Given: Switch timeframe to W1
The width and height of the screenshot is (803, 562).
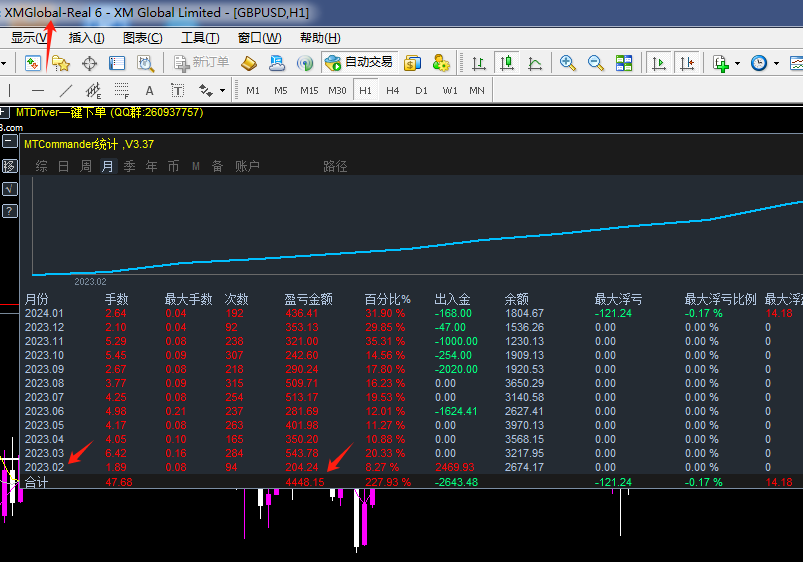Looking at the screenshot, I should [x=450, y=91].
